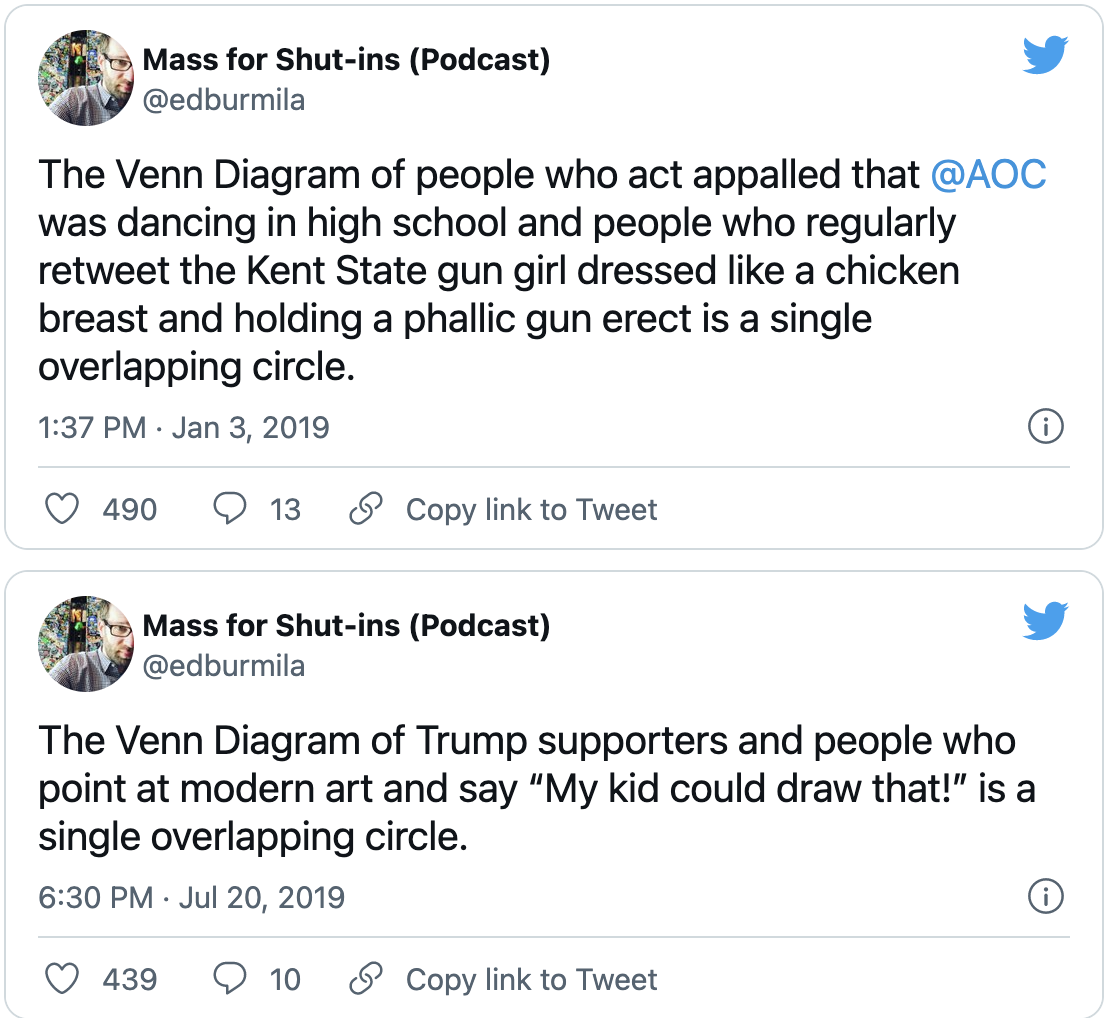This screenshot has height=1018, width=1104.
Task: Open replies on the Jan 3, 2019 tweet
Action: 230,508
